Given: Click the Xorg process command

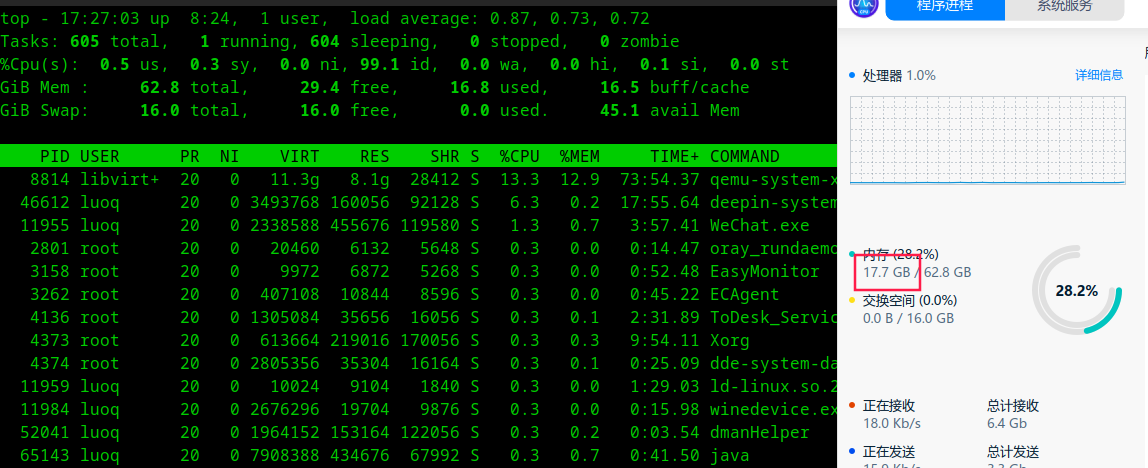Looking at the screenshot, I should tap(729, 341).
